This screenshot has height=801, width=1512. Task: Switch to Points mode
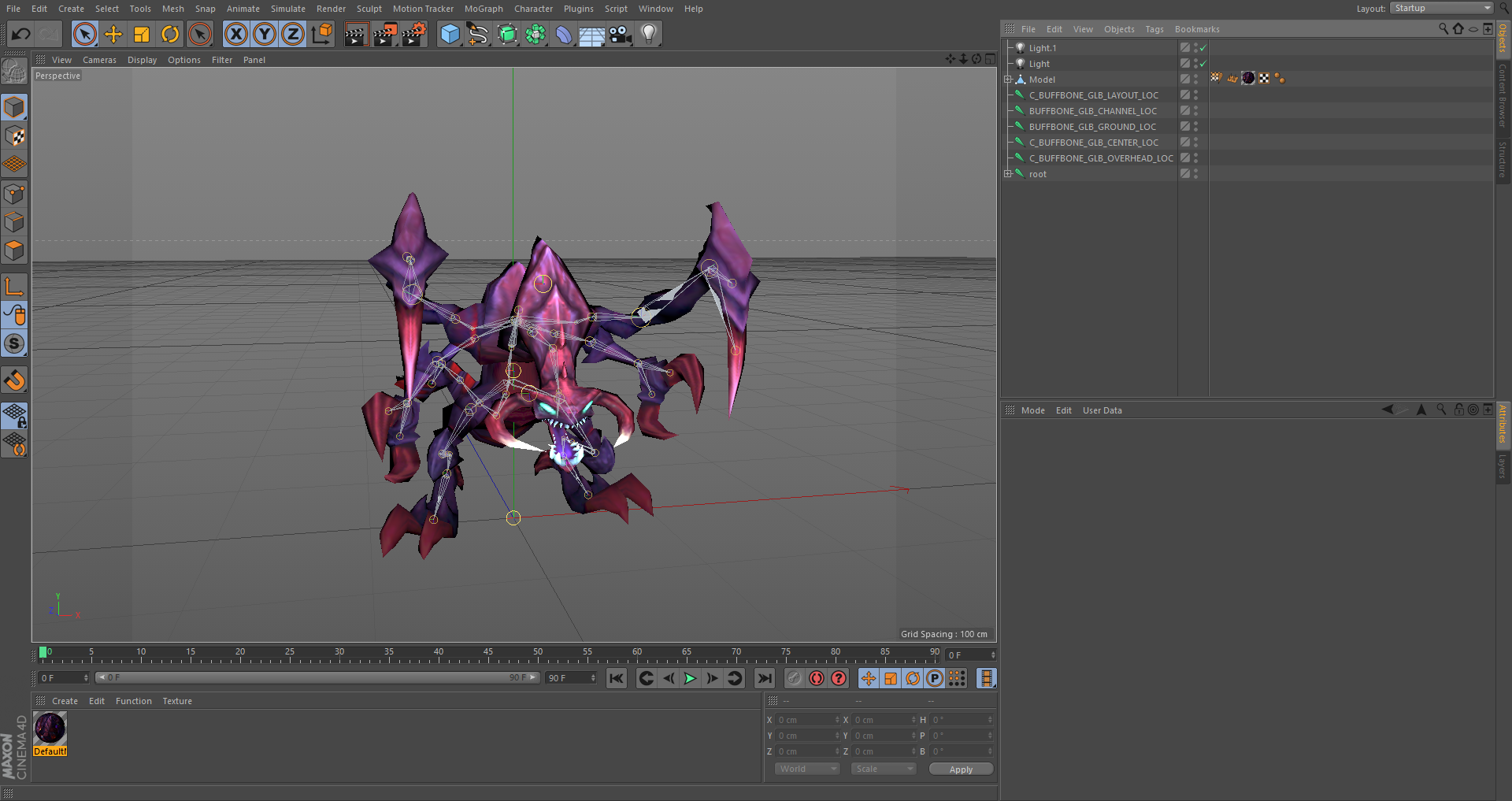click(x=14, y=194)
